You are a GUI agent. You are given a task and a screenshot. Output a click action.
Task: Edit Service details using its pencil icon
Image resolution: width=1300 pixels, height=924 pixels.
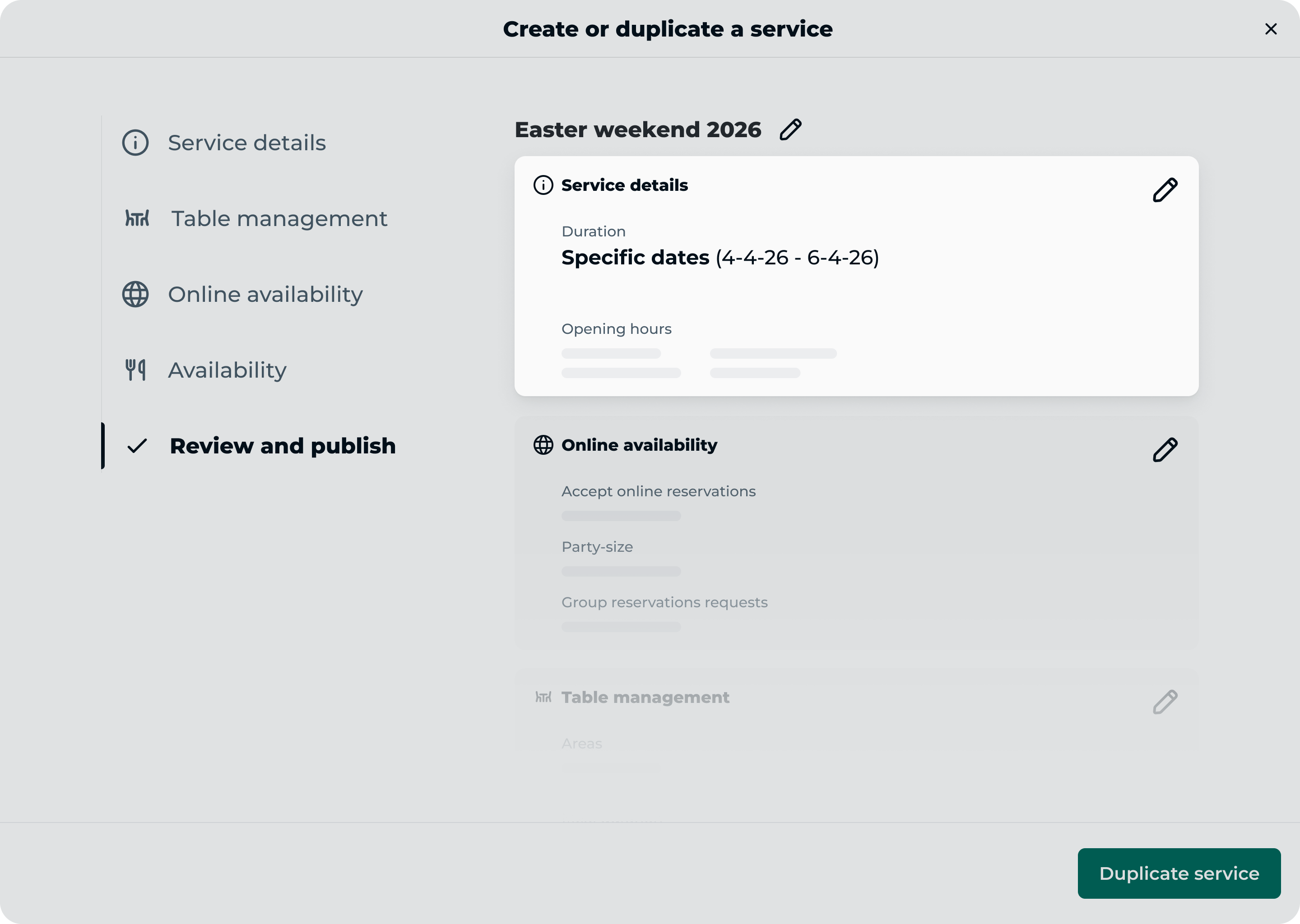tap(1165, 190)
